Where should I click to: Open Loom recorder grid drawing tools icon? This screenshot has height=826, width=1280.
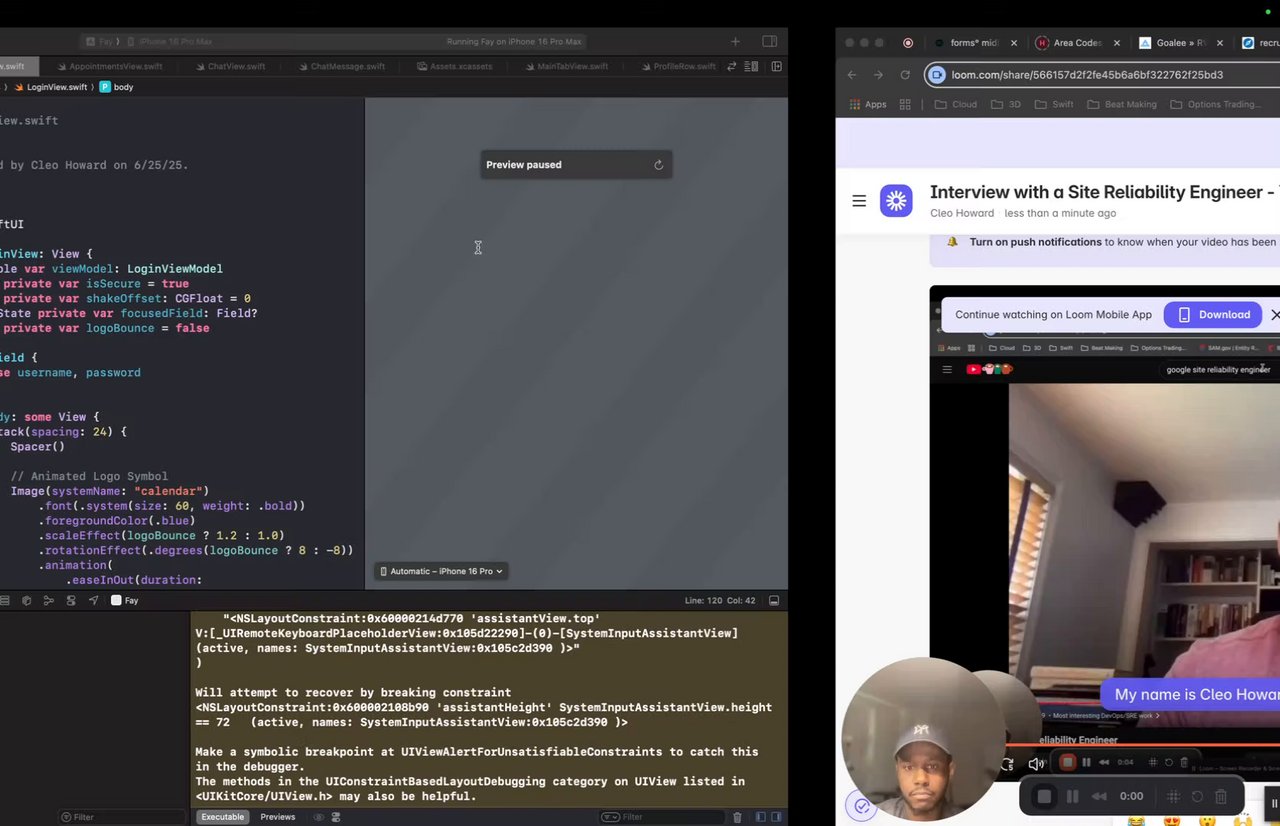tap(1174, 796)
